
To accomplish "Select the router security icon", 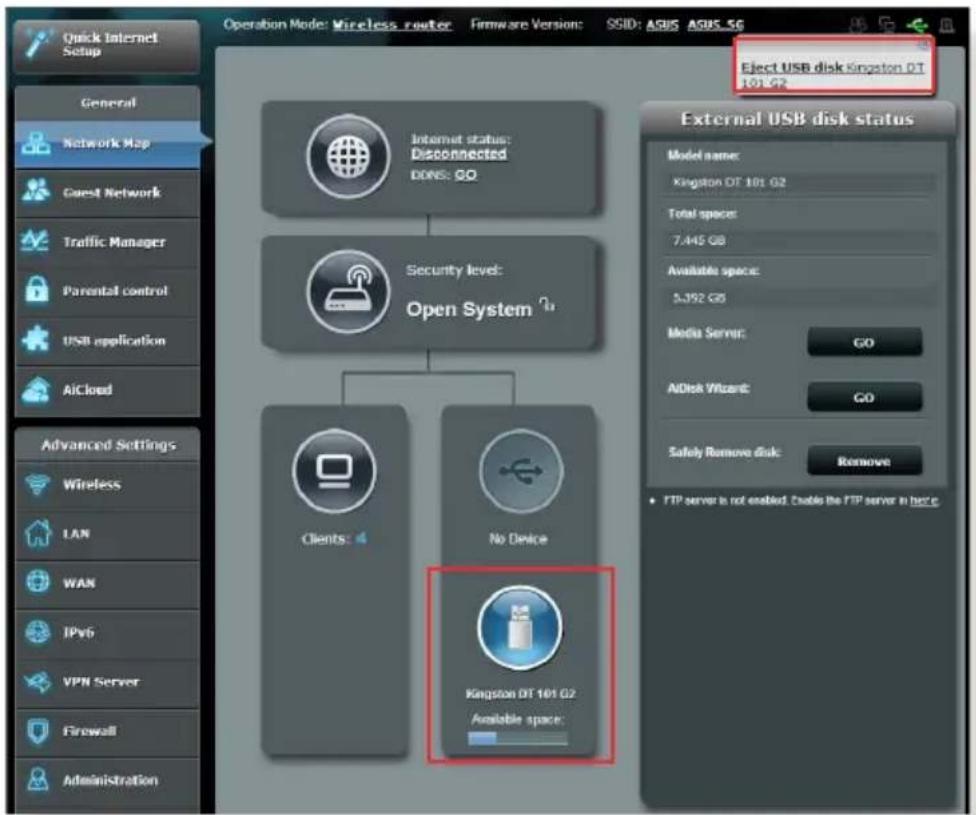I will tap(349, 291).
